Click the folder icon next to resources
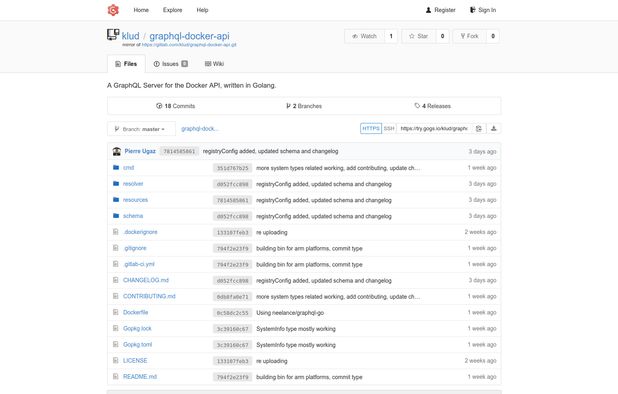Image resolution: width=618 pixels, height=394 pixels. [116, 200]
